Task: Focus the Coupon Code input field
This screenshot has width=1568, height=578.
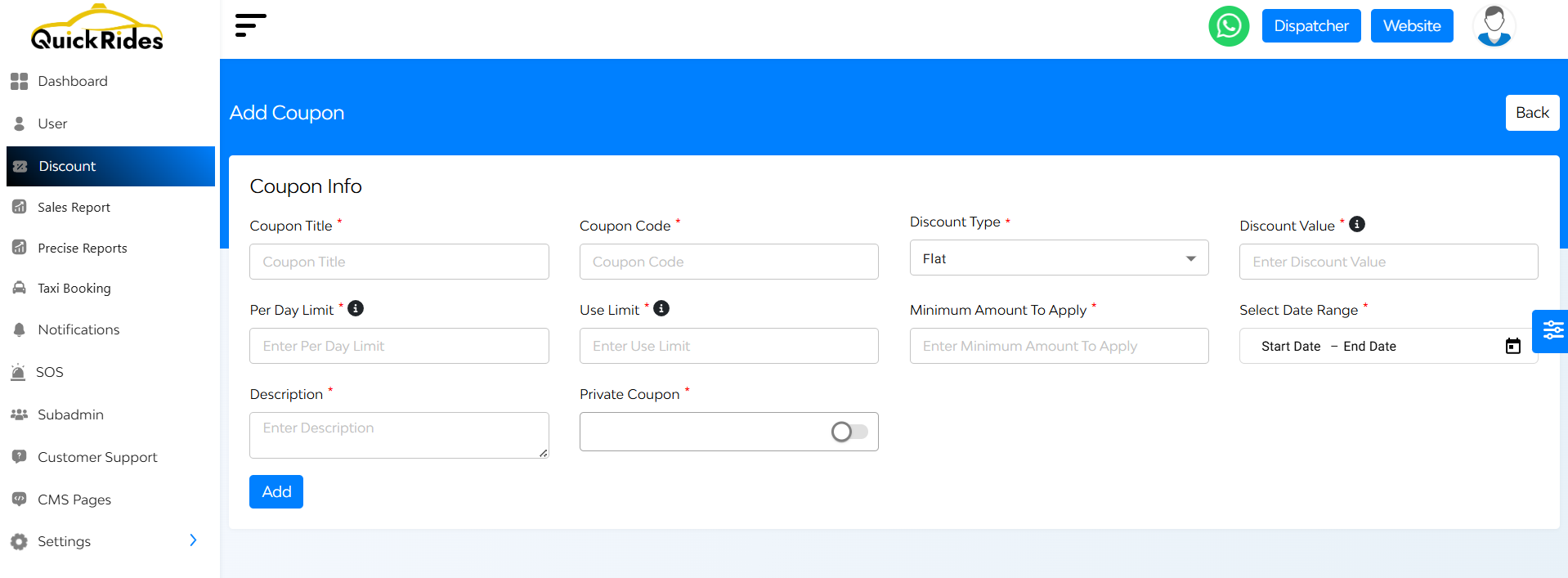Action: [x=728, y=262]
